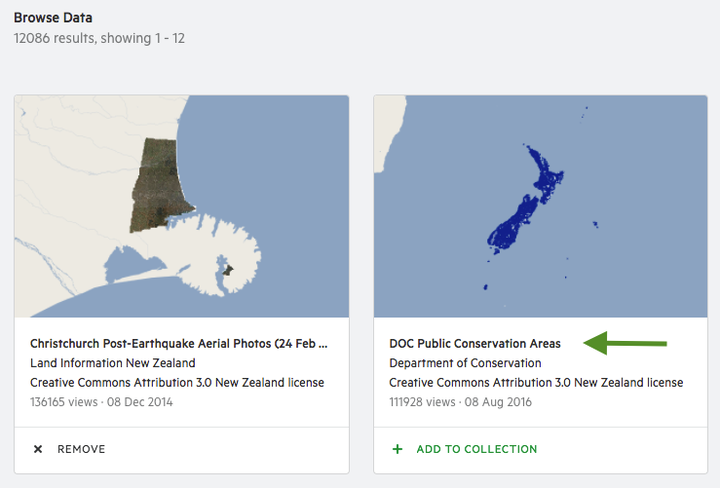Open Creative Commons license under DOC dataset
This screenshot has height=488, width=720.
pos(536,382)
